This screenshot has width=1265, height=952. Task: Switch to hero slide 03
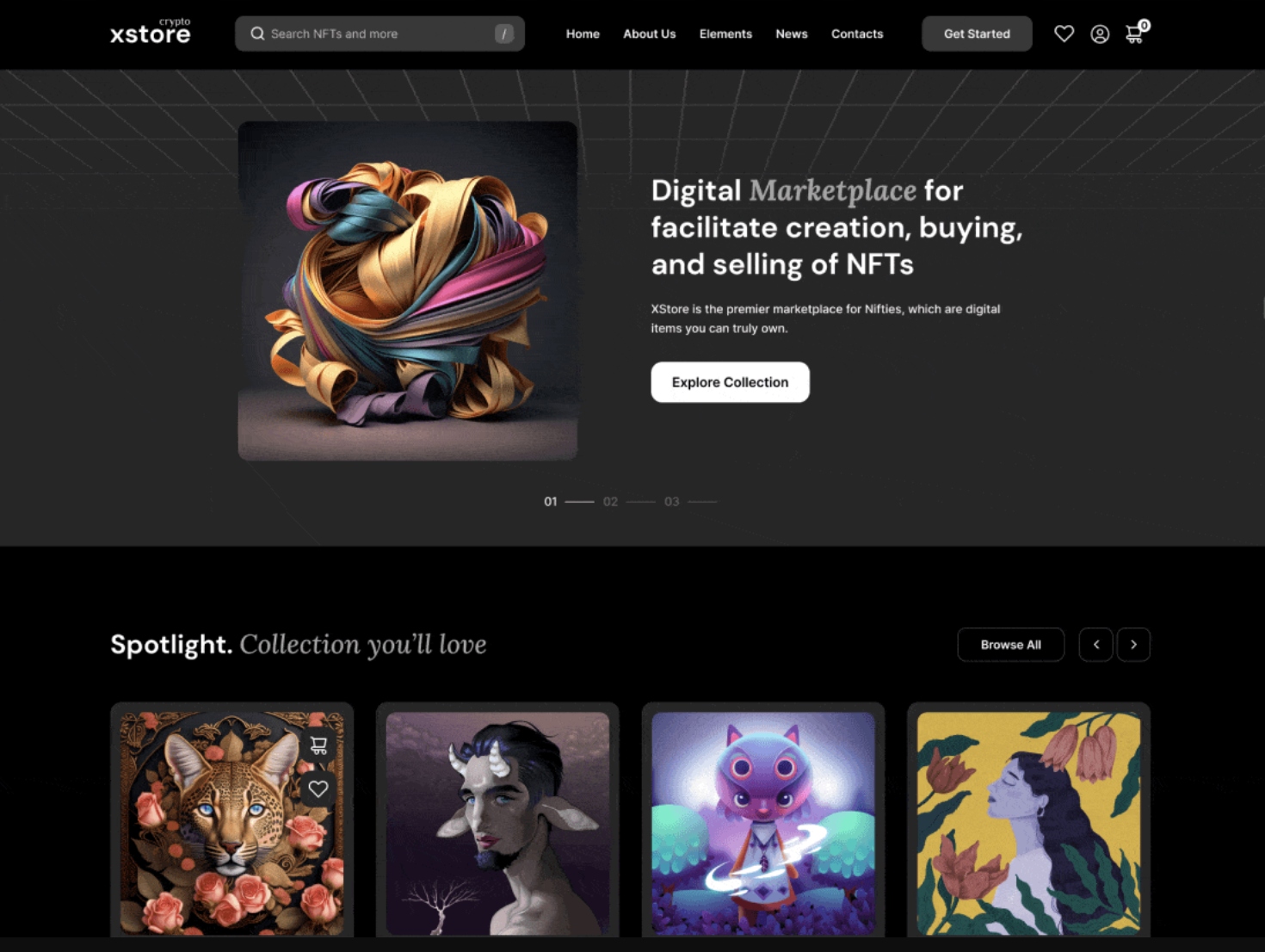tap(671, 502)
